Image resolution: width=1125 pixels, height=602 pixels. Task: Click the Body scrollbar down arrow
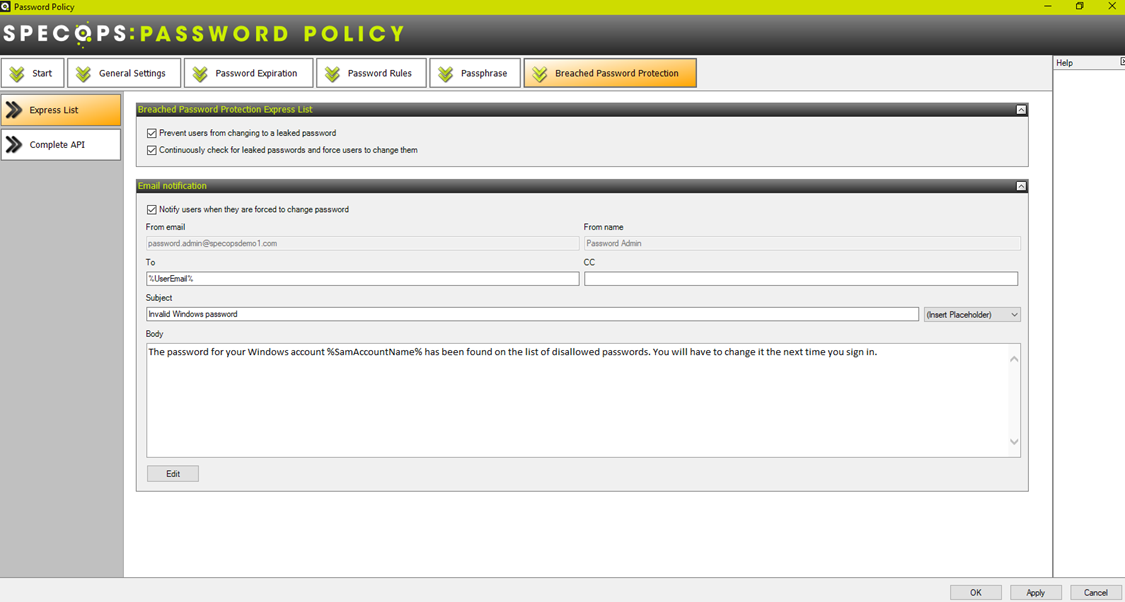[1014, 442]
